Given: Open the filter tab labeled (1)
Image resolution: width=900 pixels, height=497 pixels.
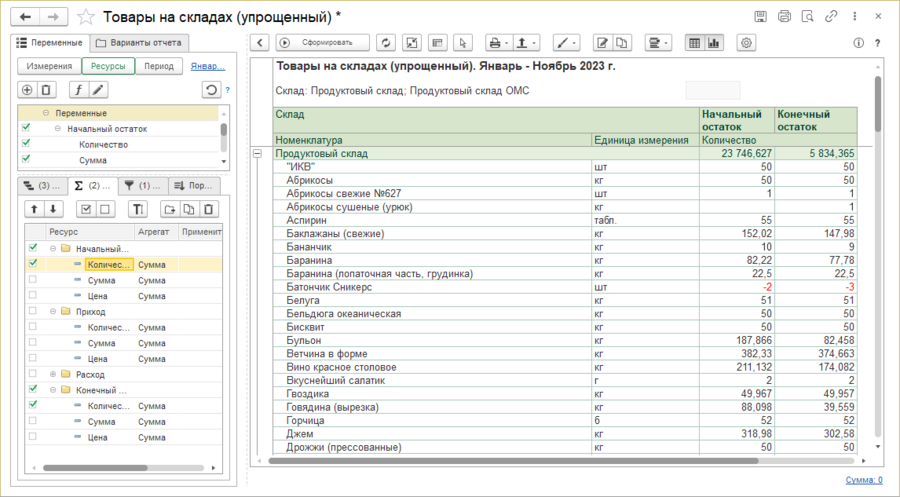Looking at the screenshot, I should pos(143,185).
